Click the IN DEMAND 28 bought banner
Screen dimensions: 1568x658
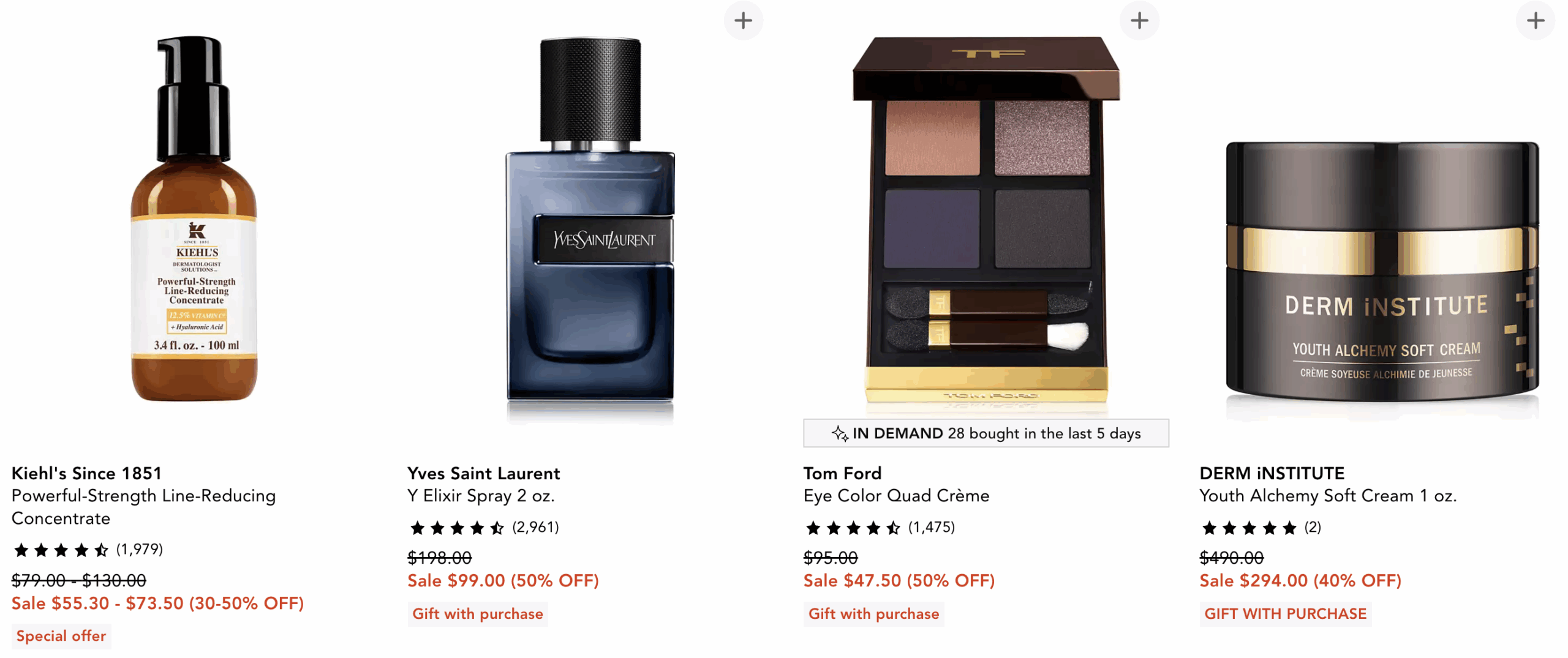986,433
